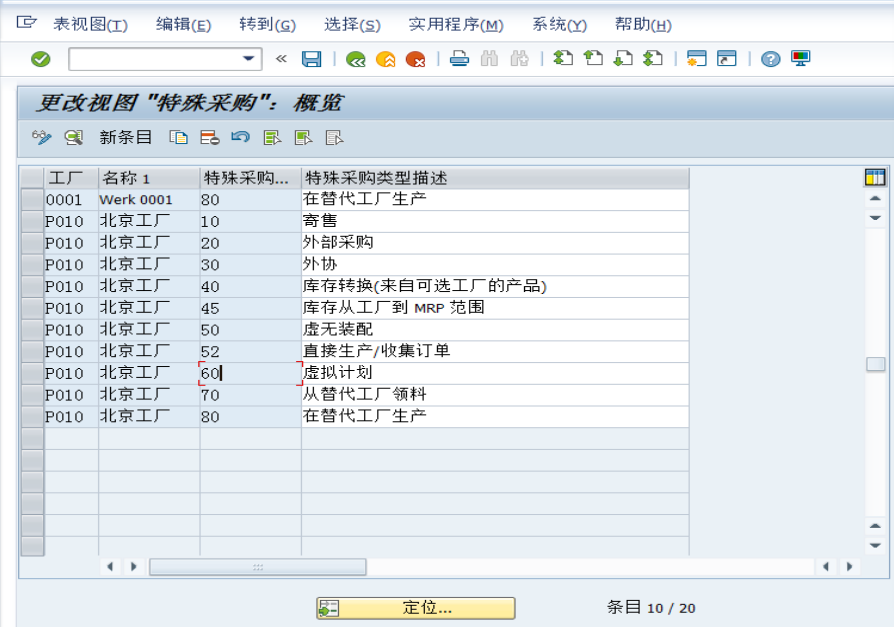Open the 帮助(H) menu
This screenshot has height=627, width=894.
coord(643,25)
